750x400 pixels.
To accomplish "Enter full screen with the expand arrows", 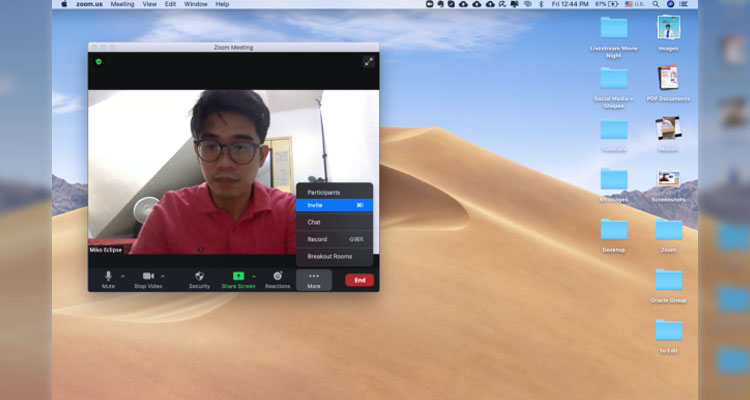I will coord(368,62).
